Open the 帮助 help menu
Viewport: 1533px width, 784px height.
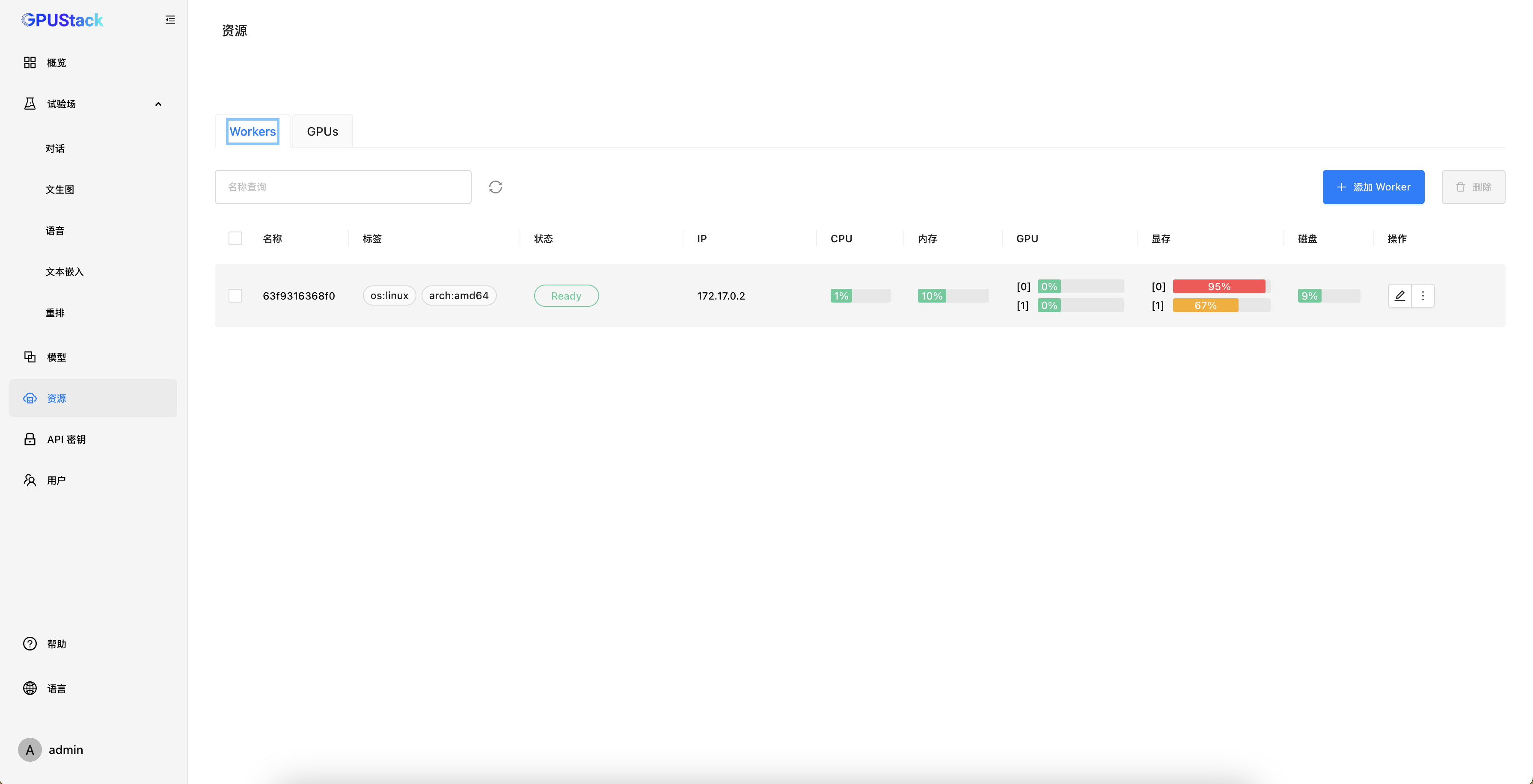pyautogui.click(x=56, y=644)
